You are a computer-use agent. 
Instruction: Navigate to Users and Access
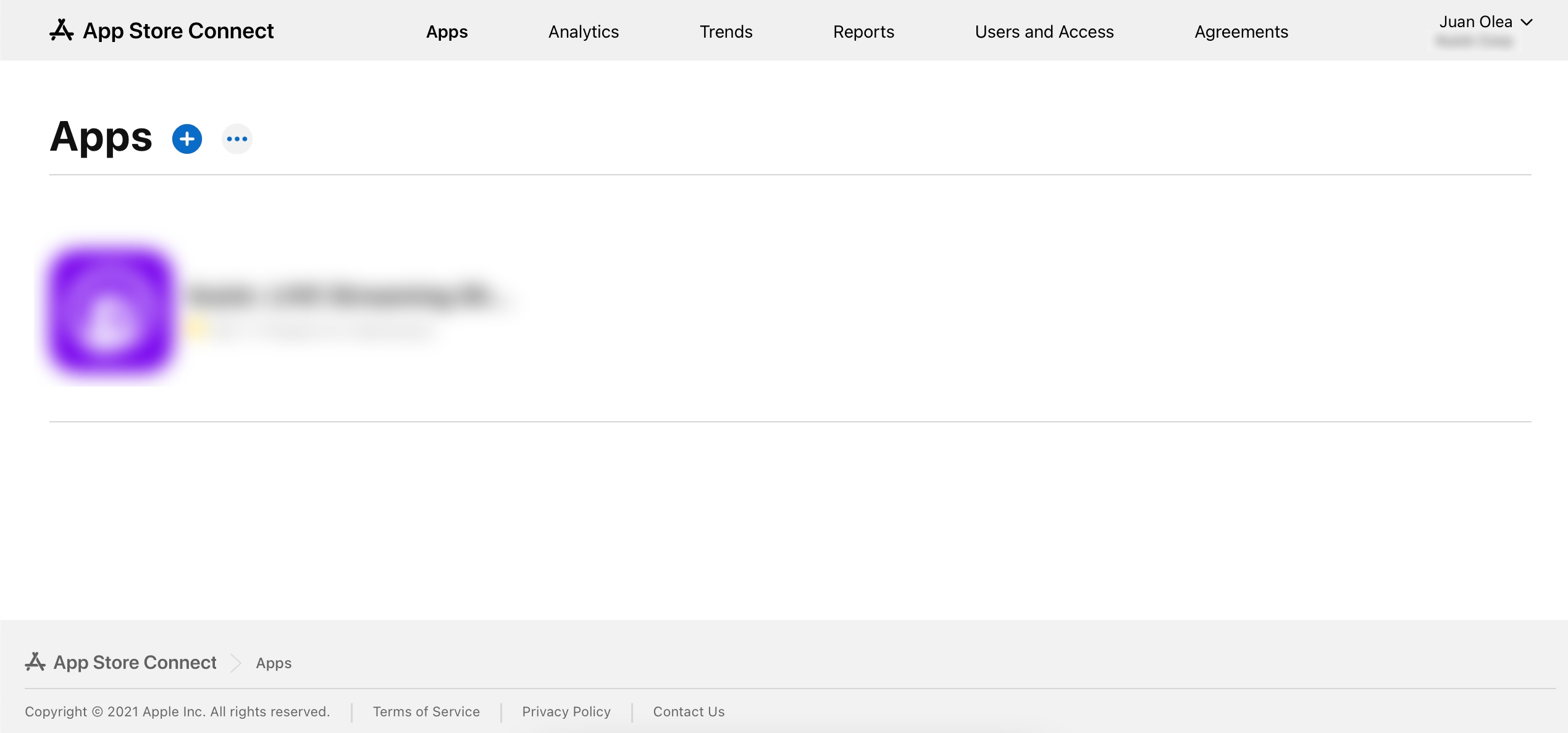[x=1044, y=31]
